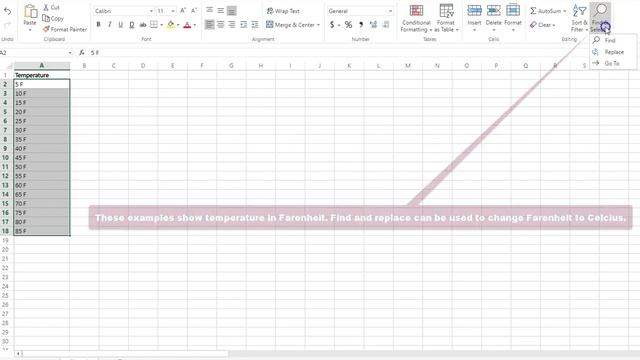Image resolution: width=640 pixels, height=360 pixels.
Task: Click the Paste clipboard icon
Action: 30,11
